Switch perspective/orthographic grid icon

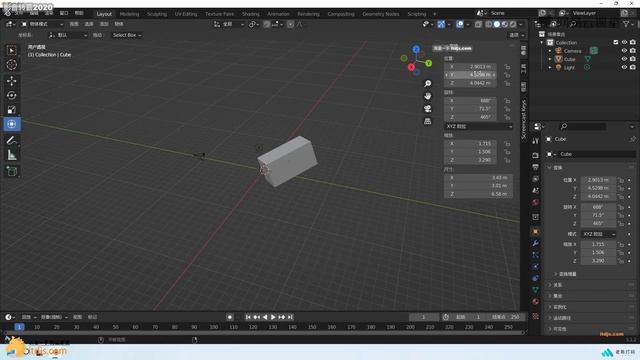coord(427,121)
